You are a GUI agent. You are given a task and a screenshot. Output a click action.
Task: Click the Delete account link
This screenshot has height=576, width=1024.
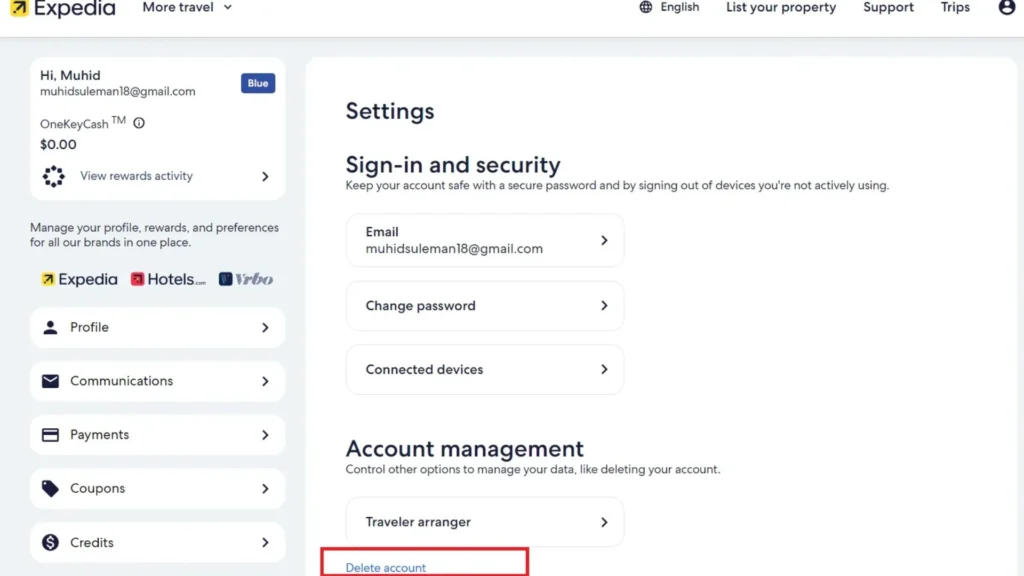(388, 567)
